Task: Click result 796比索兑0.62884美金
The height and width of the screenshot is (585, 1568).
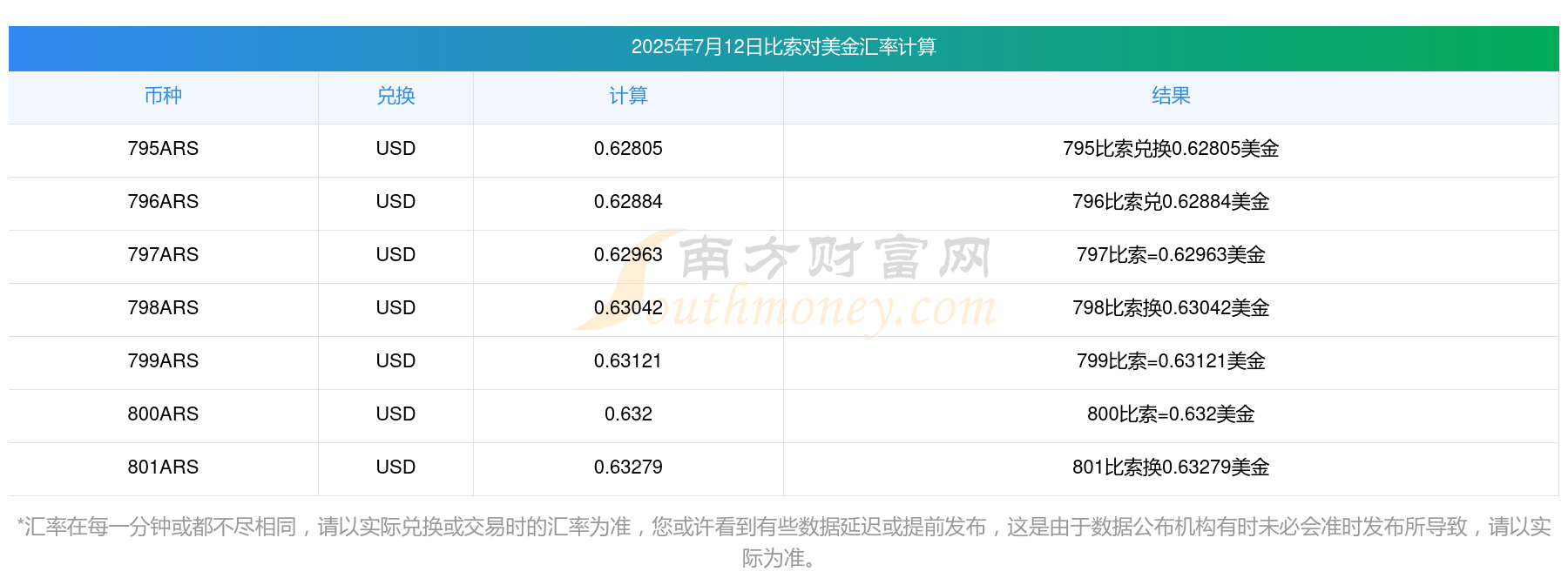Action: coord(1171,202)
